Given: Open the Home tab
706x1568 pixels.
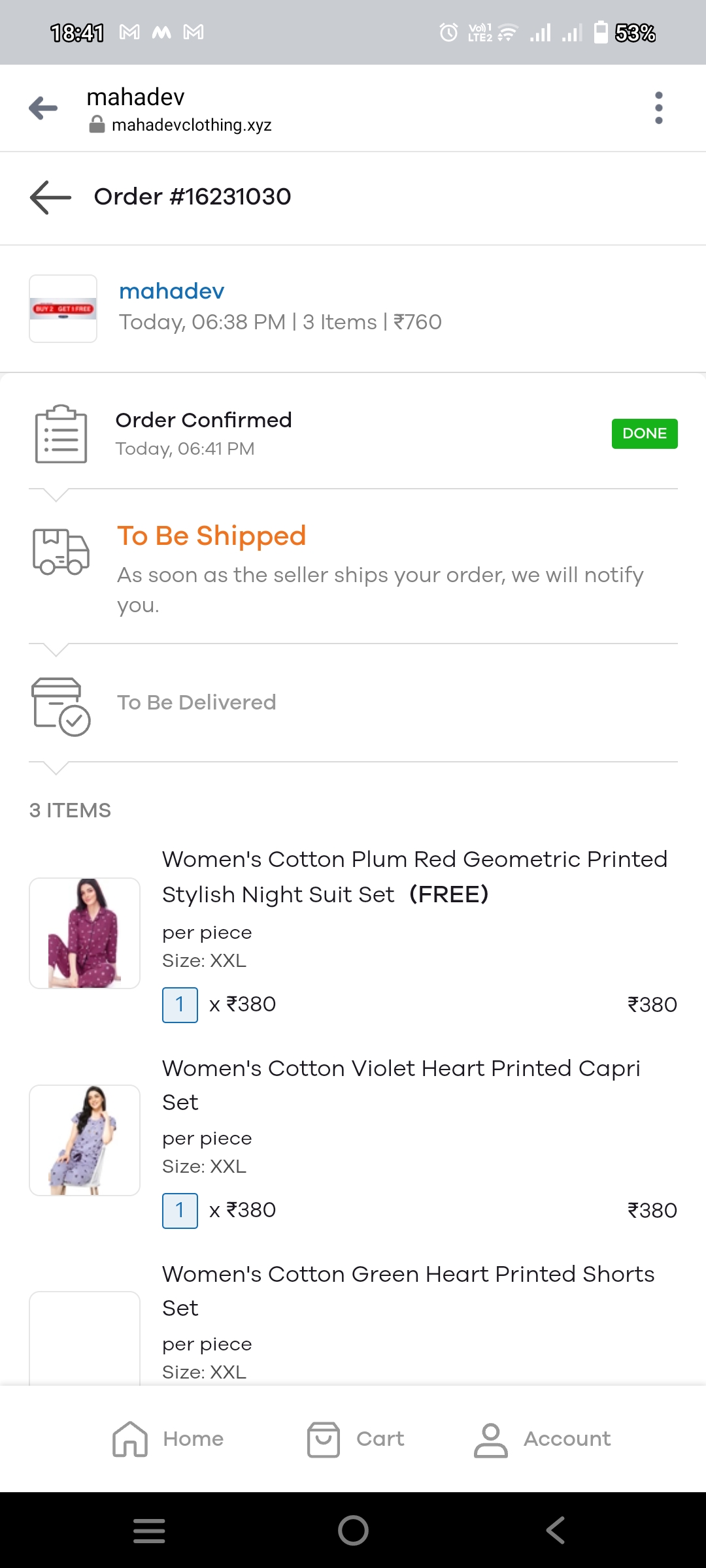Looking at the screenshot, I should [168, 1439].
